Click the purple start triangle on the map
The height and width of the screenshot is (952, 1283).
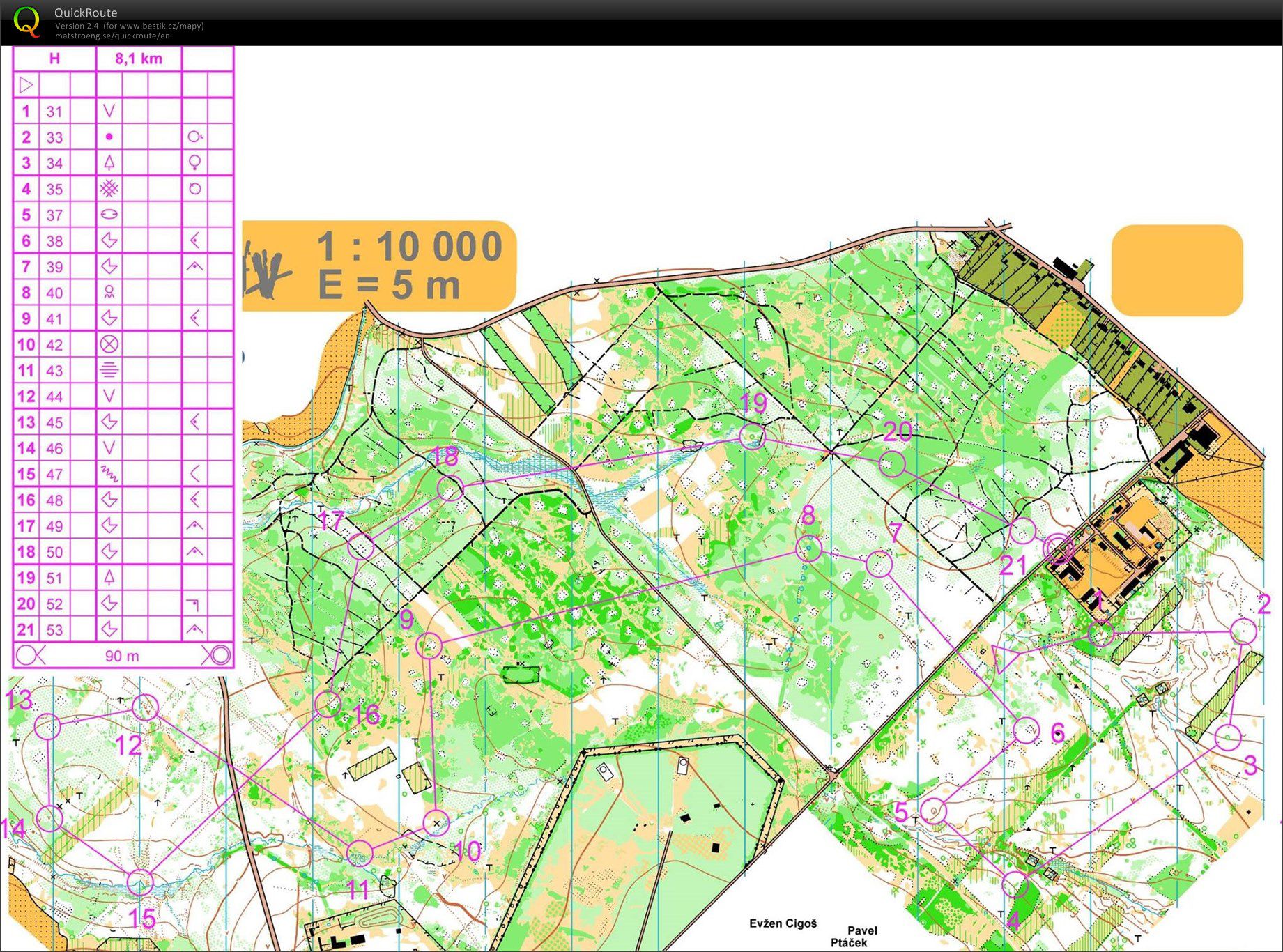click(1004, 658)
